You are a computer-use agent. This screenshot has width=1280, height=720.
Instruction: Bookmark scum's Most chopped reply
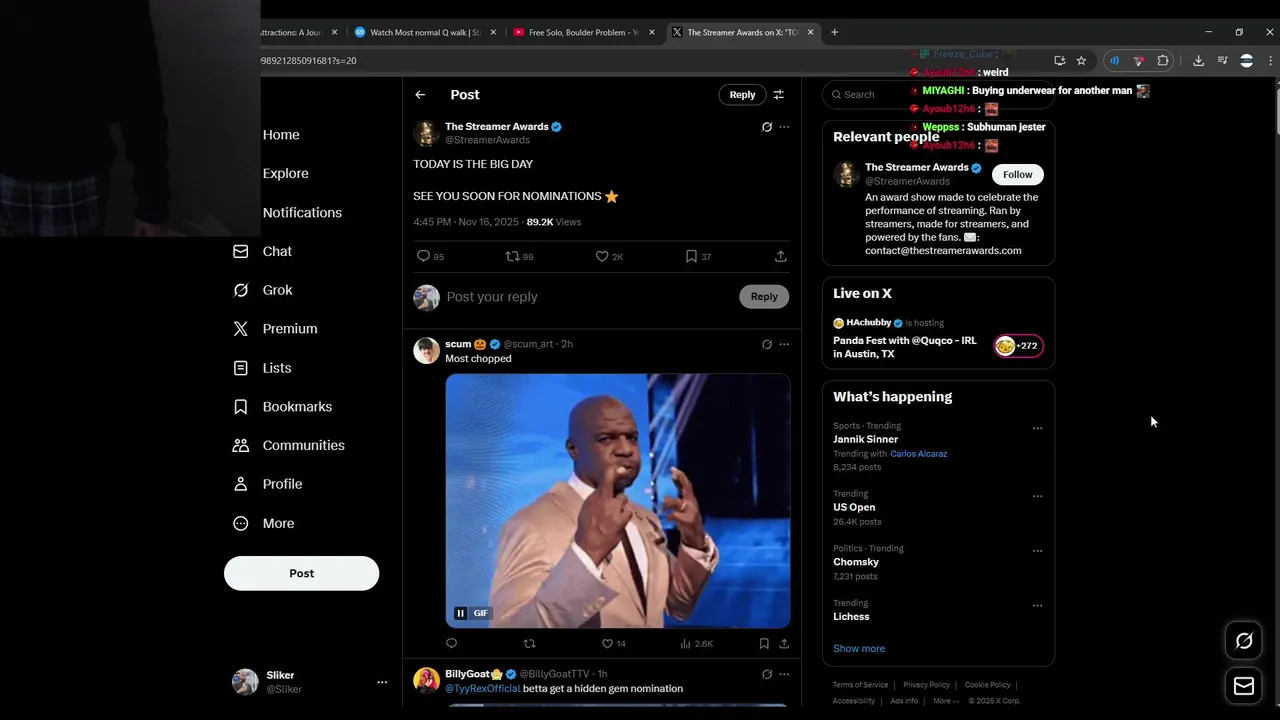tap(764, 644)
